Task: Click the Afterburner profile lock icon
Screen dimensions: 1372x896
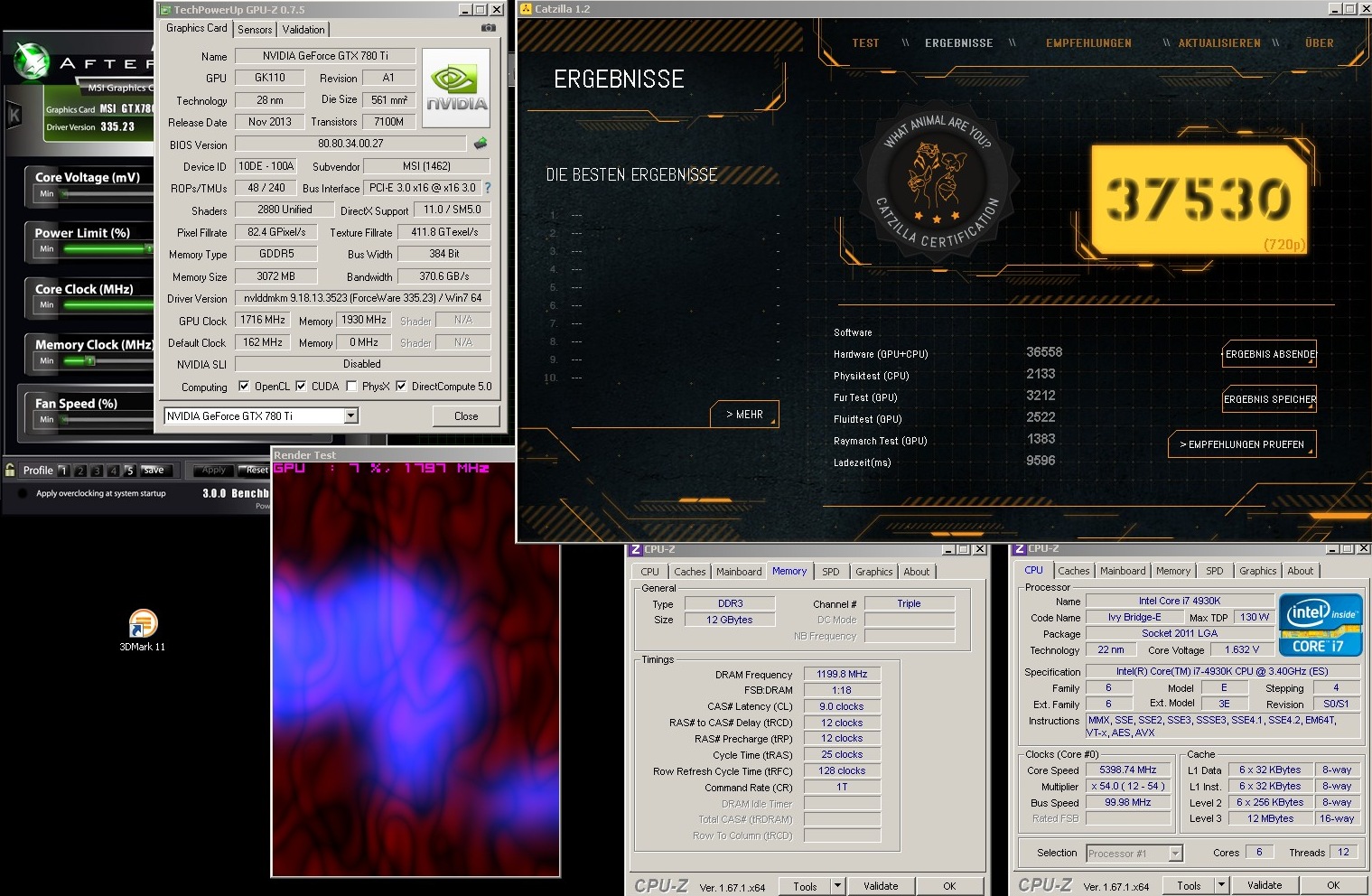Action: point(10,470)
